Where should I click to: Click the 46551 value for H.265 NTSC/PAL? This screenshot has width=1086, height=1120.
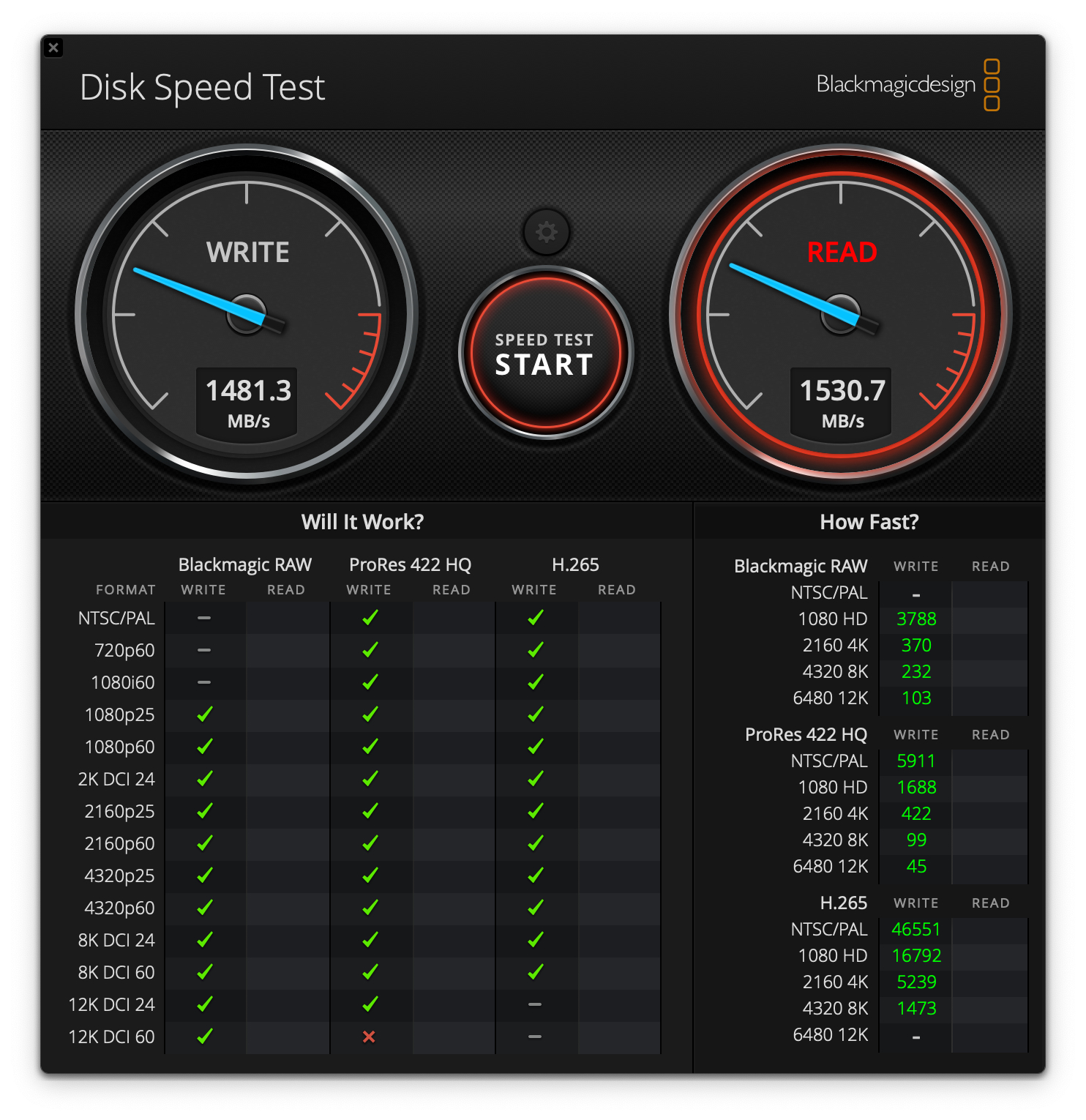(x=916, y=930)
